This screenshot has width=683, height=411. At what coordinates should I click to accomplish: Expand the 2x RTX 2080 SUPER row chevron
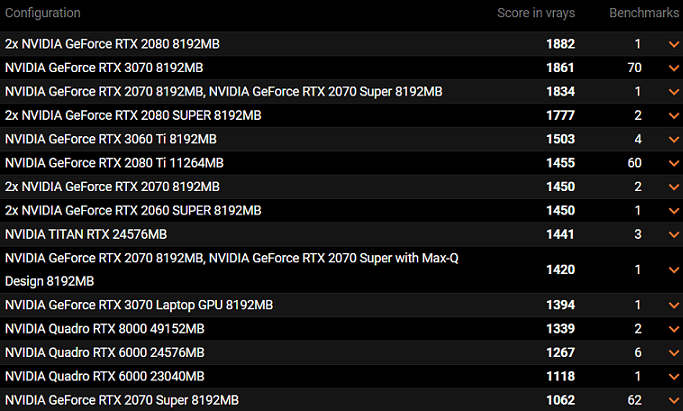point(673,116)
